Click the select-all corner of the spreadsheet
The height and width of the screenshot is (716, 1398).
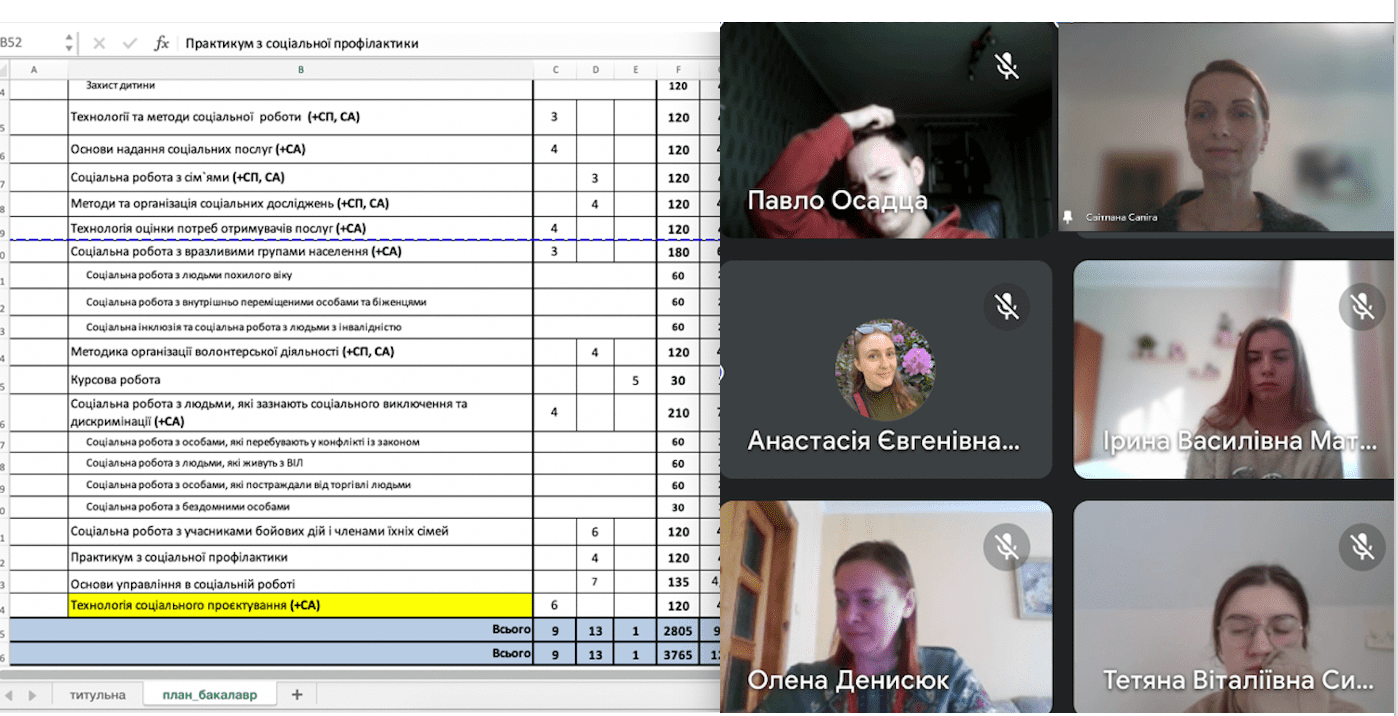[x=4, y=69]
